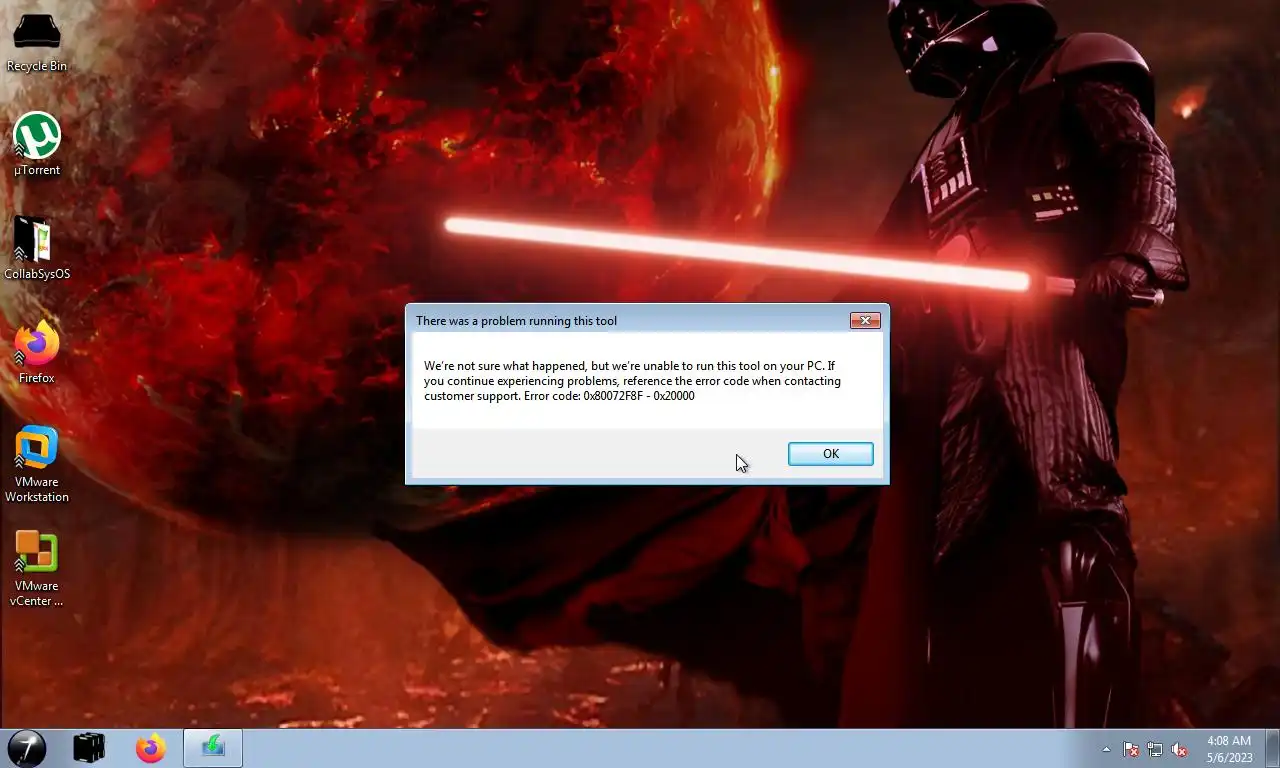The width and height of the screenshot is (1280, 768).
Task: Select the VMware Workstation desktop icon
Action: pyautogui.click(x=37, y=464)
